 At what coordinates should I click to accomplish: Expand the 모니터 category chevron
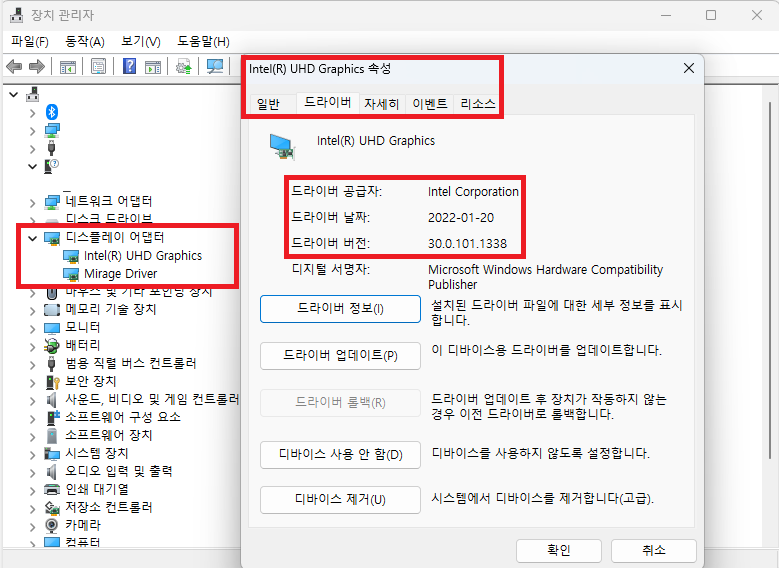32,329
